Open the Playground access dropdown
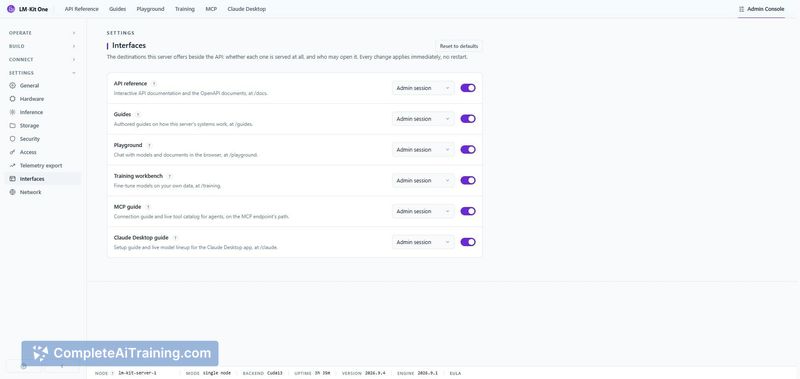800x379 pixels. tap(423, 150)
